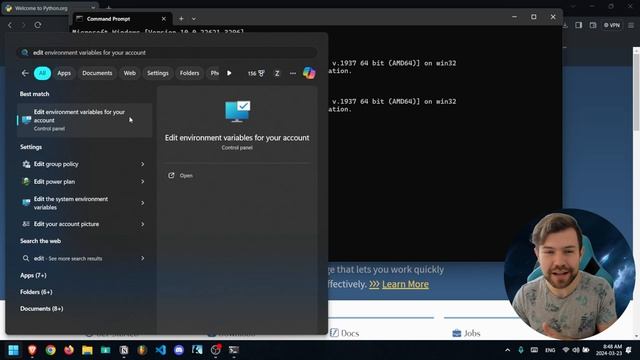Expand the web search results chevron
Image resolution: width=640 pixels, height=360 pixels.
tap(142, 258)
